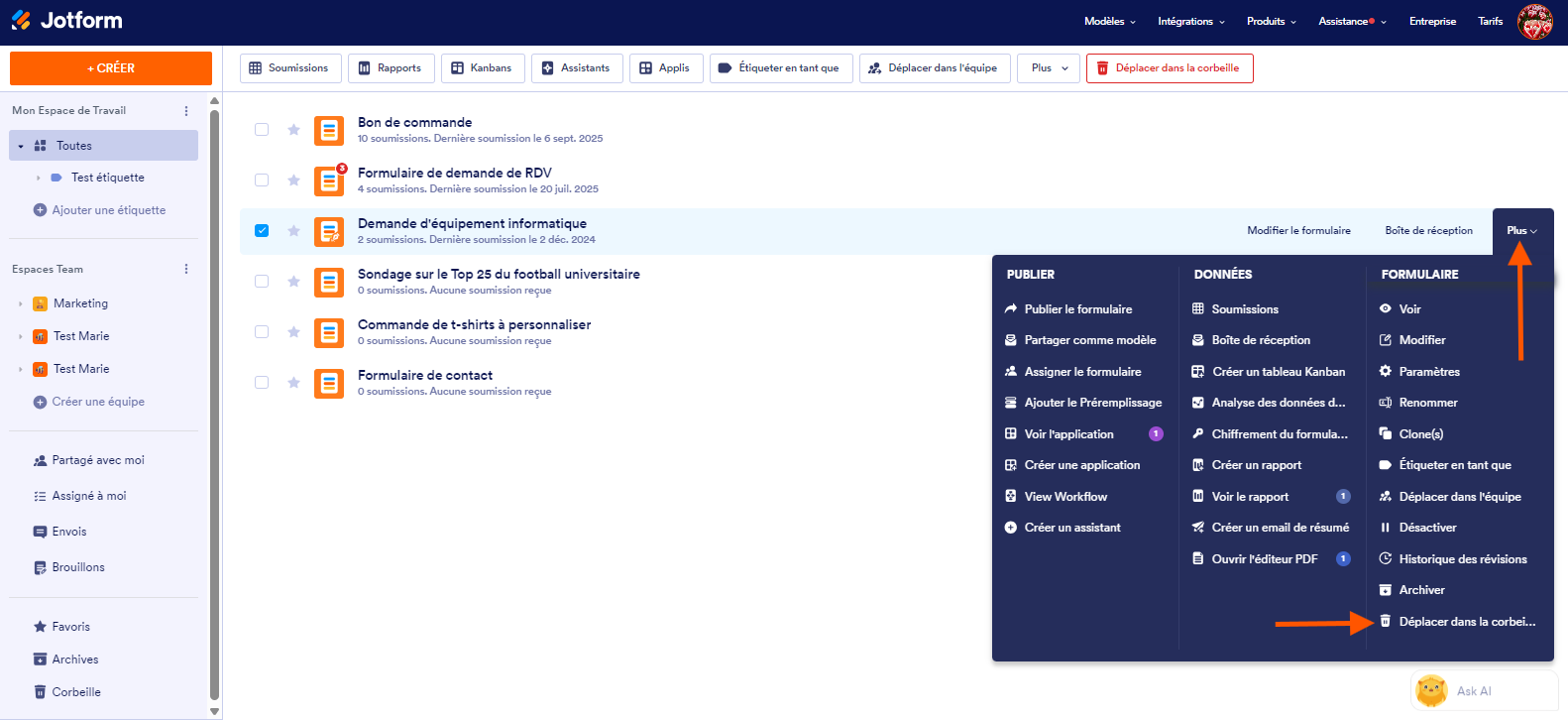Open Boîte de réception row link
This screenshot has width=1568, height=720.
[x=1428, y=230]
